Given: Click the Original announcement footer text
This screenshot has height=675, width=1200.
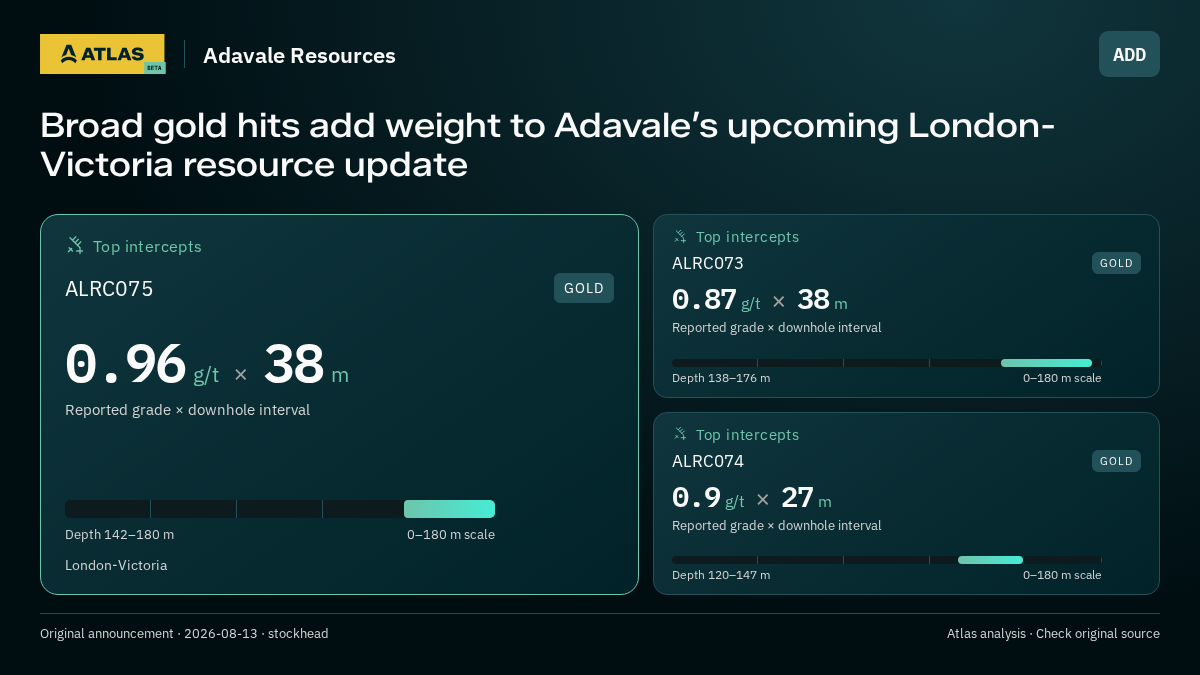Looking at the screenshot, I should 184,634.
